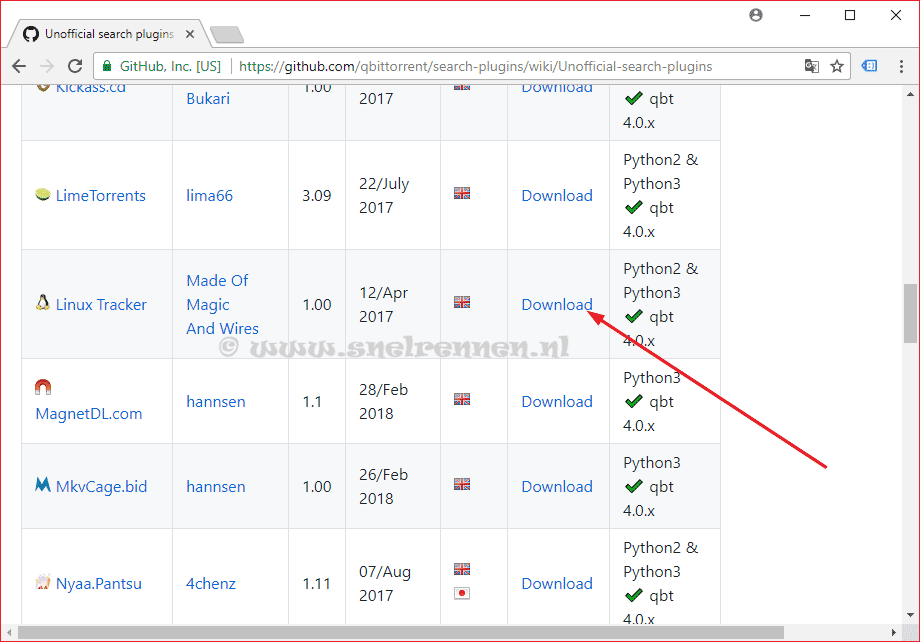Click the vertical scrollbar down arrow
The width and height of the screenshot is (920, 642).
point(910,615)
